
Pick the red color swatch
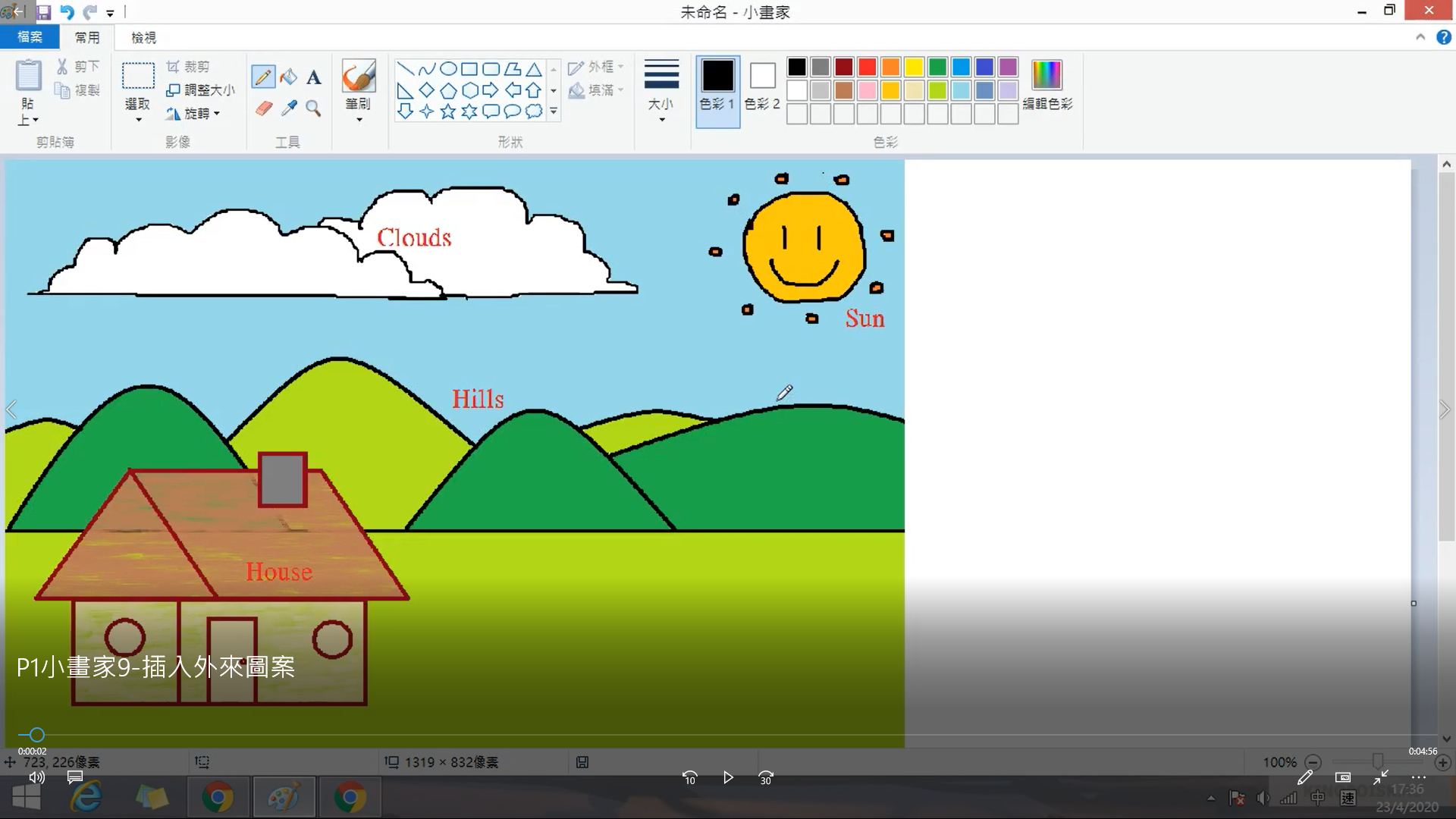868,67
